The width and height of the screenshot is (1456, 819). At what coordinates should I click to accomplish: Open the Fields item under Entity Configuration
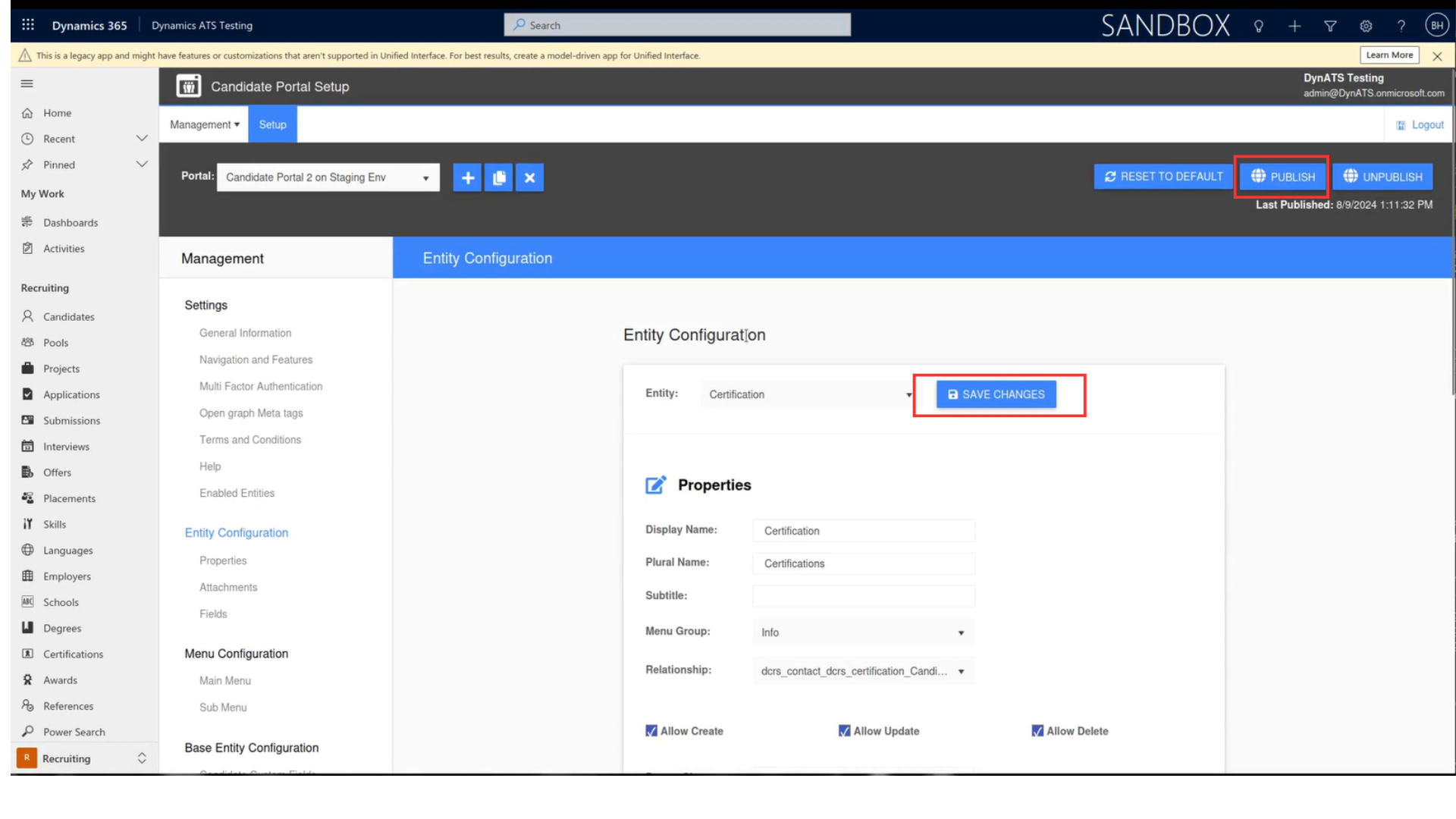point(213,613)
